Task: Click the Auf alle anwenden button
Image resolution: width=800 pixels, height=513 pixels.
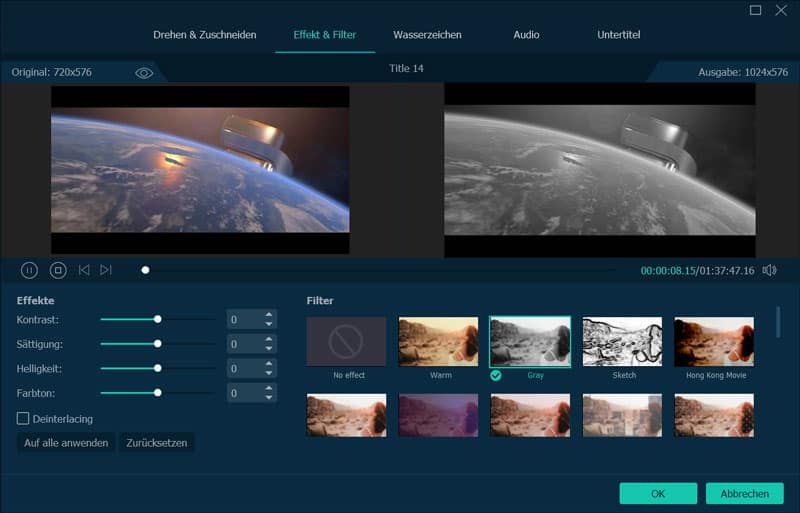Action: pyautogui.click(x=66, y=443)
